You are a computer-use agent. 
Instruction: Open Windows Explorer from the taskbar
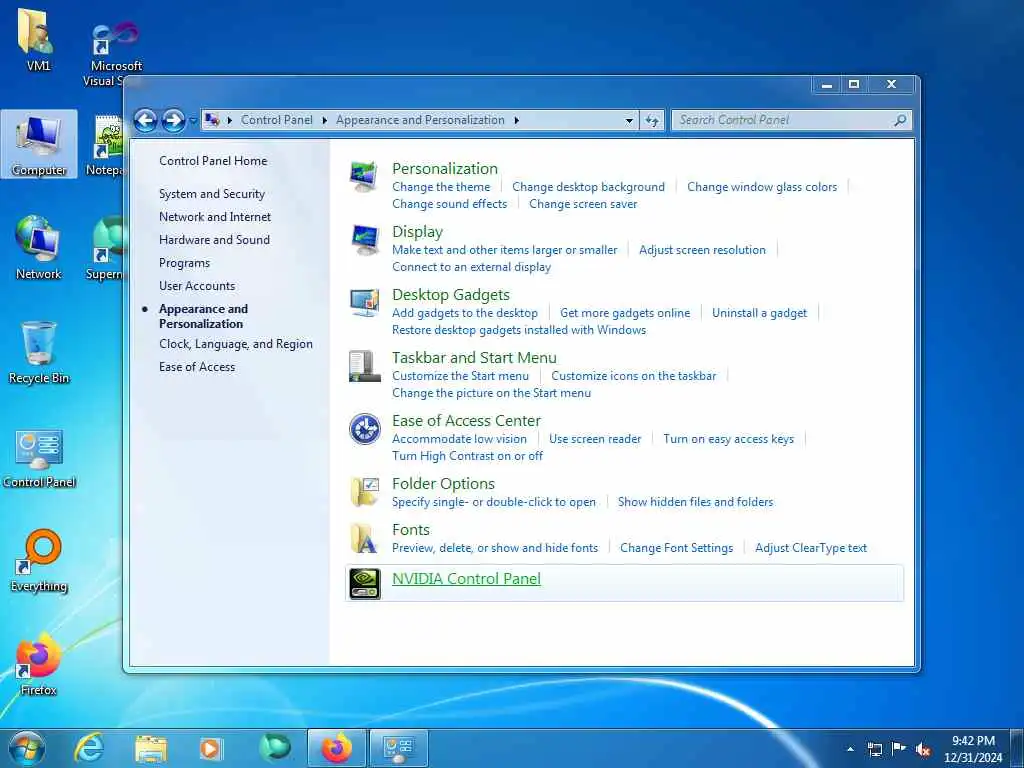pyautogui.click(x=151, y=748)
